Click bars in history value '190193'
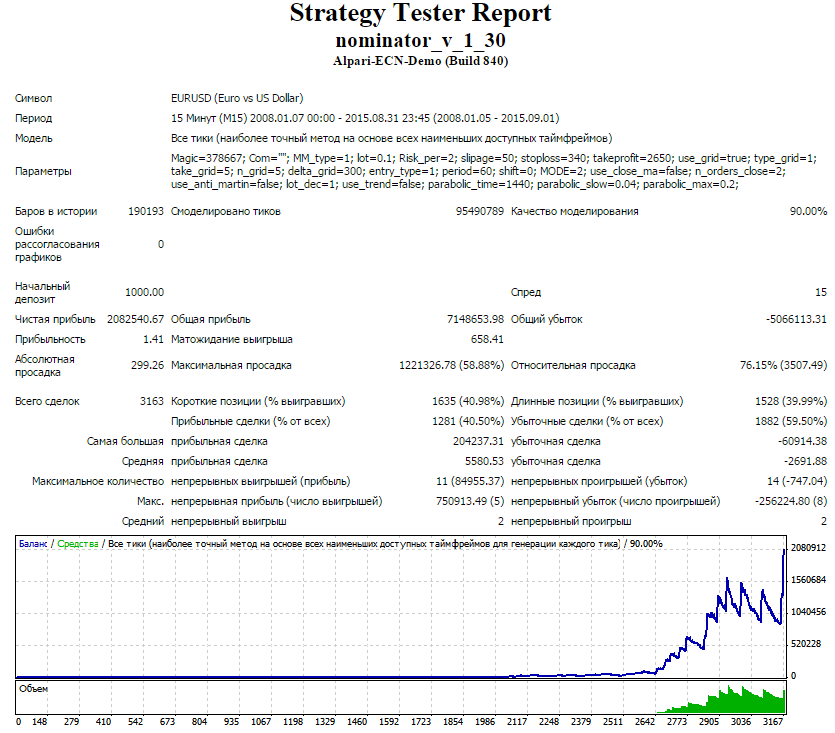 (145, 211)
